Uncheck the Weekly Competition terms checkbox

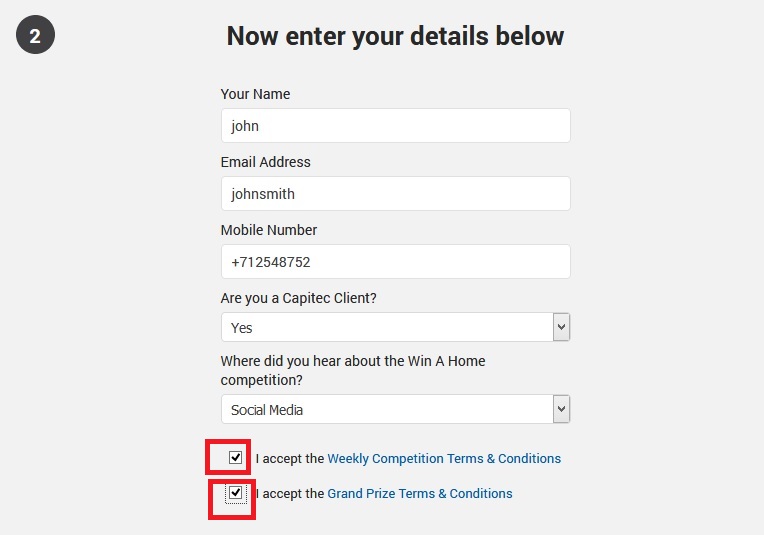coord(236,458)
